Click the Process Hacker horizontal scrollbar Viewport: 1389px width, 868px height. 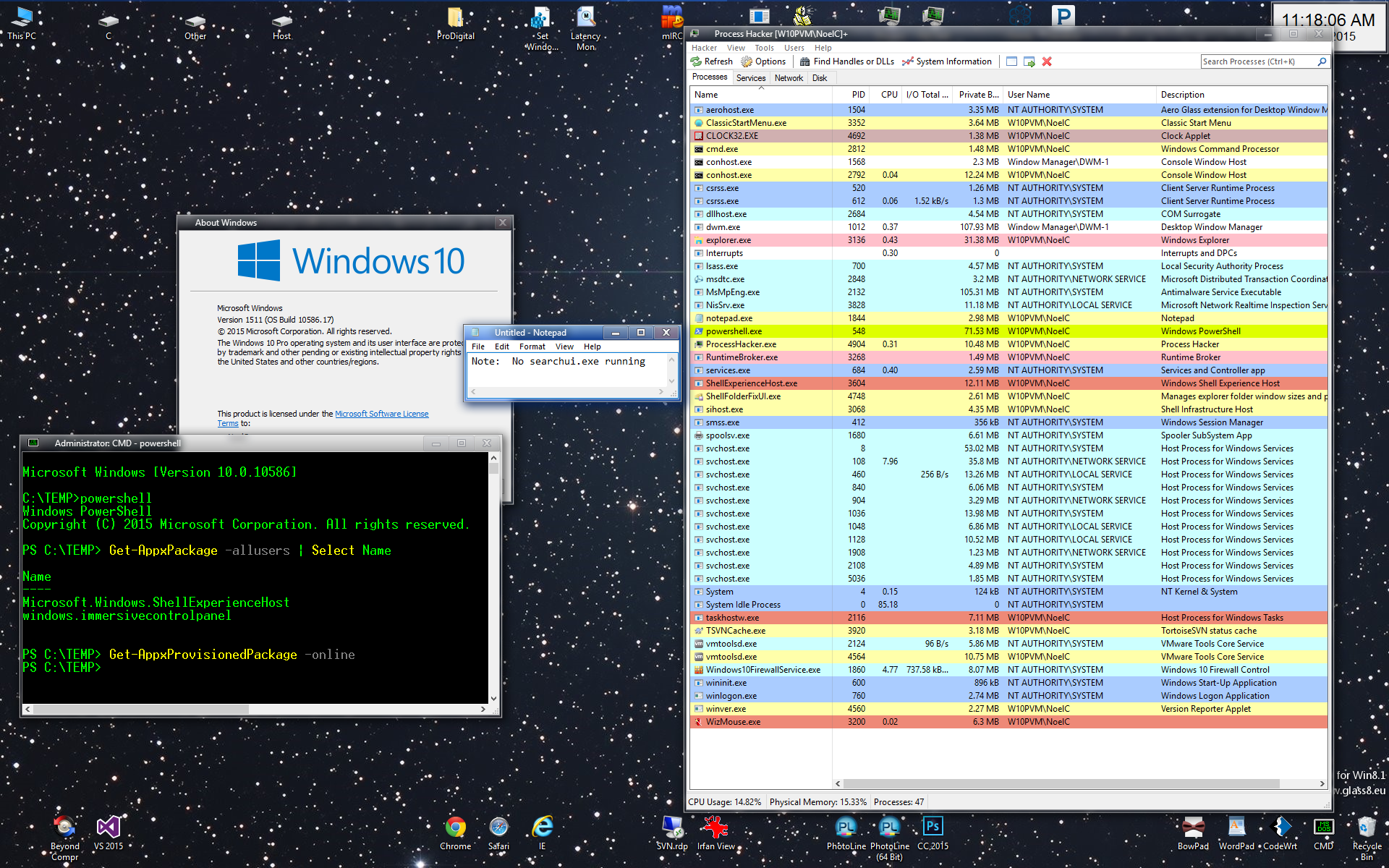click(1061, 783)
